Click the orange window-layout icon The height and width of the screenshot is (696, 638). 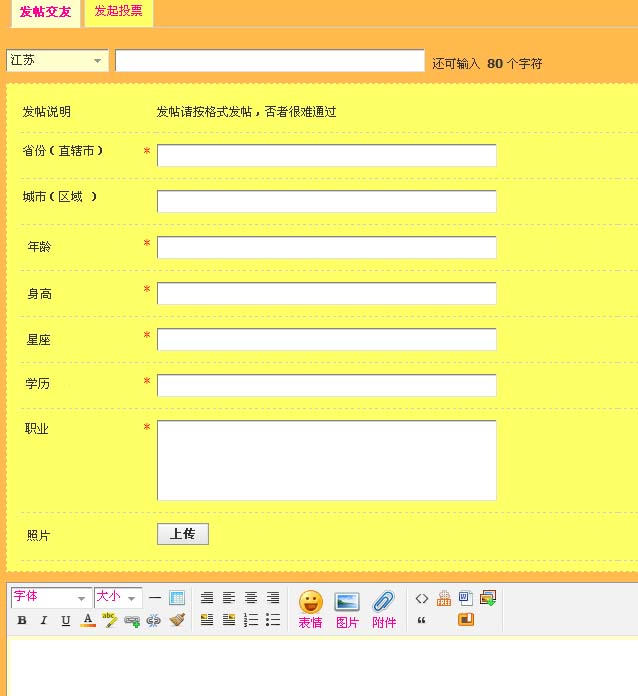(466, 620)
